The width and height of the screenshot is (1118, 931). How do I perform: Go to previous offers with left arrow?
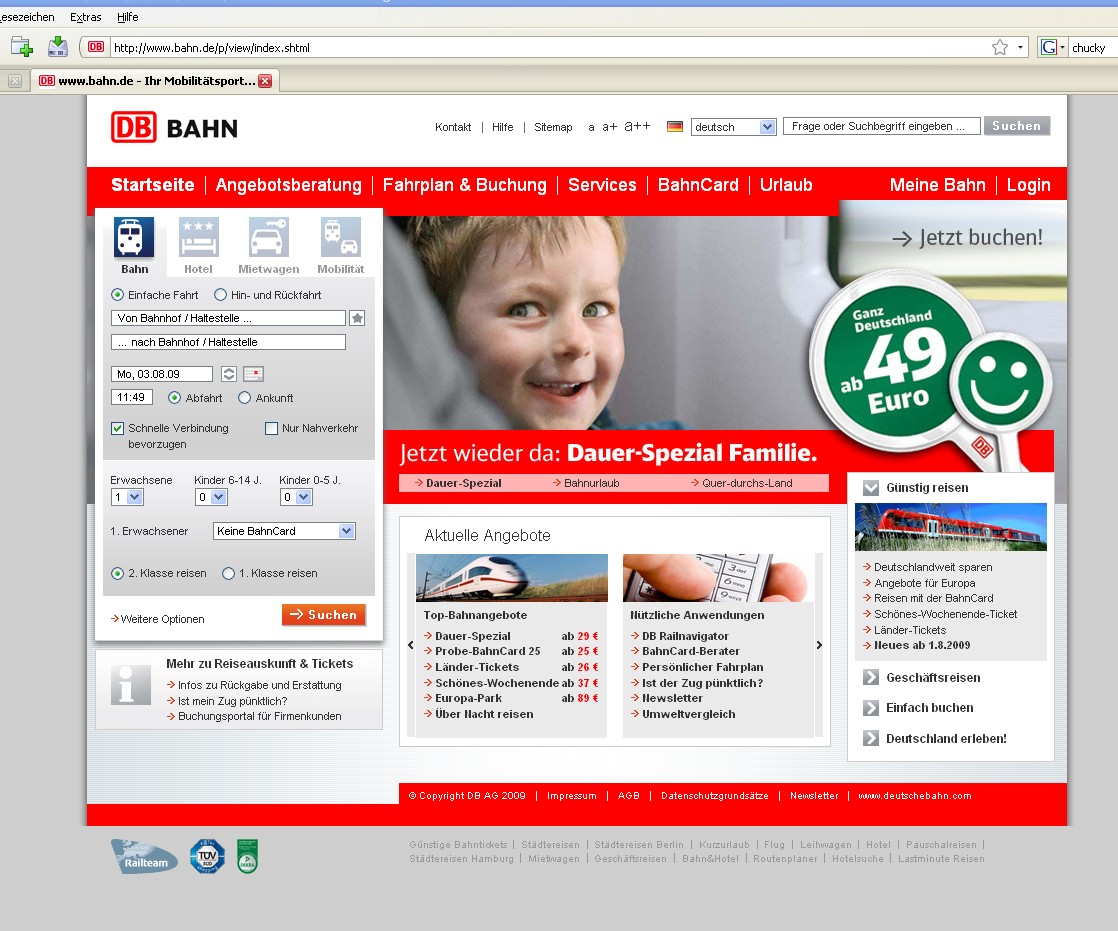[x=411, y=644]
